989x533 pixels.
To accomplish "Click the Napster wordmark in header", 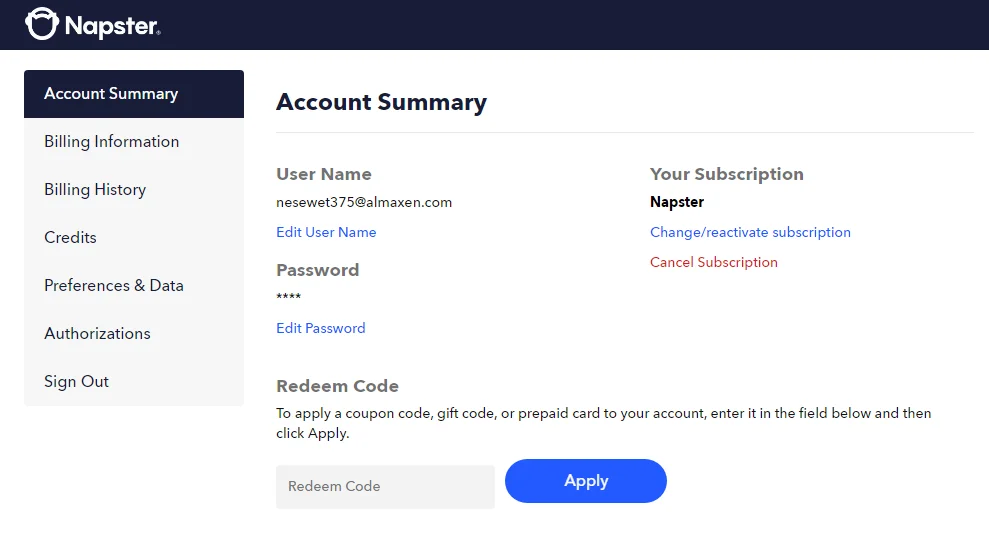I will pos(112,26).
